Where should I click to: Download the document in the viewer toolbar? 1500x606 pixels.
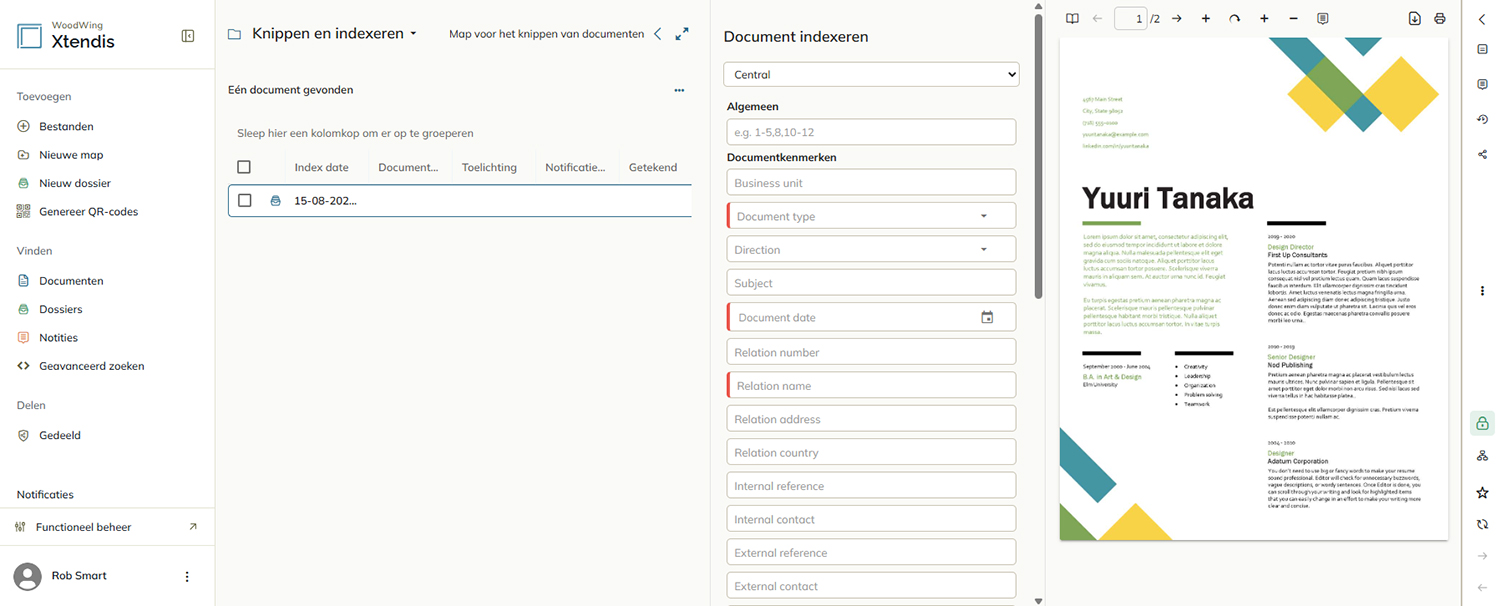1415,18
